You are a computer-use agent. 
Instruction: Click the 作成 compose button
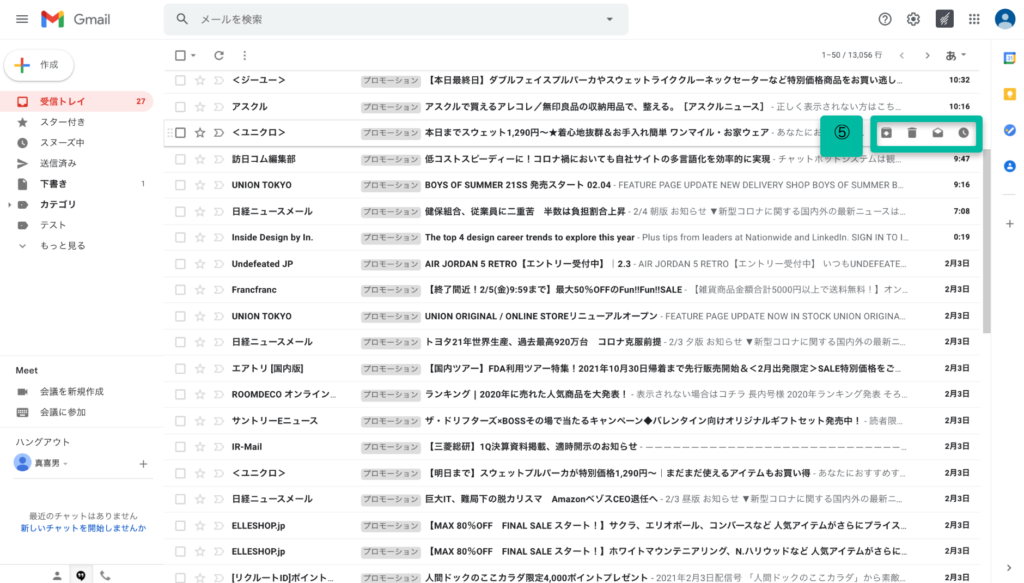pos(40,65)
